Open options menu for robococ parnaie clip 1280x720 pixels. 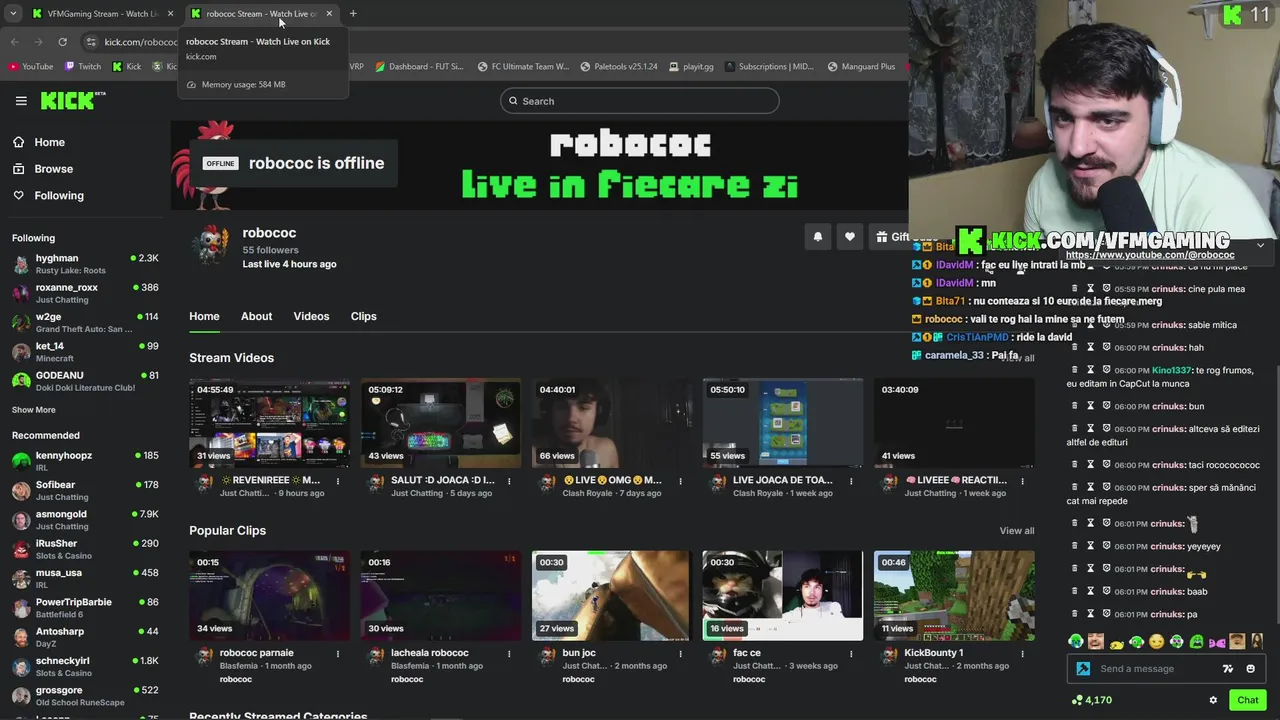coord(338,654)
